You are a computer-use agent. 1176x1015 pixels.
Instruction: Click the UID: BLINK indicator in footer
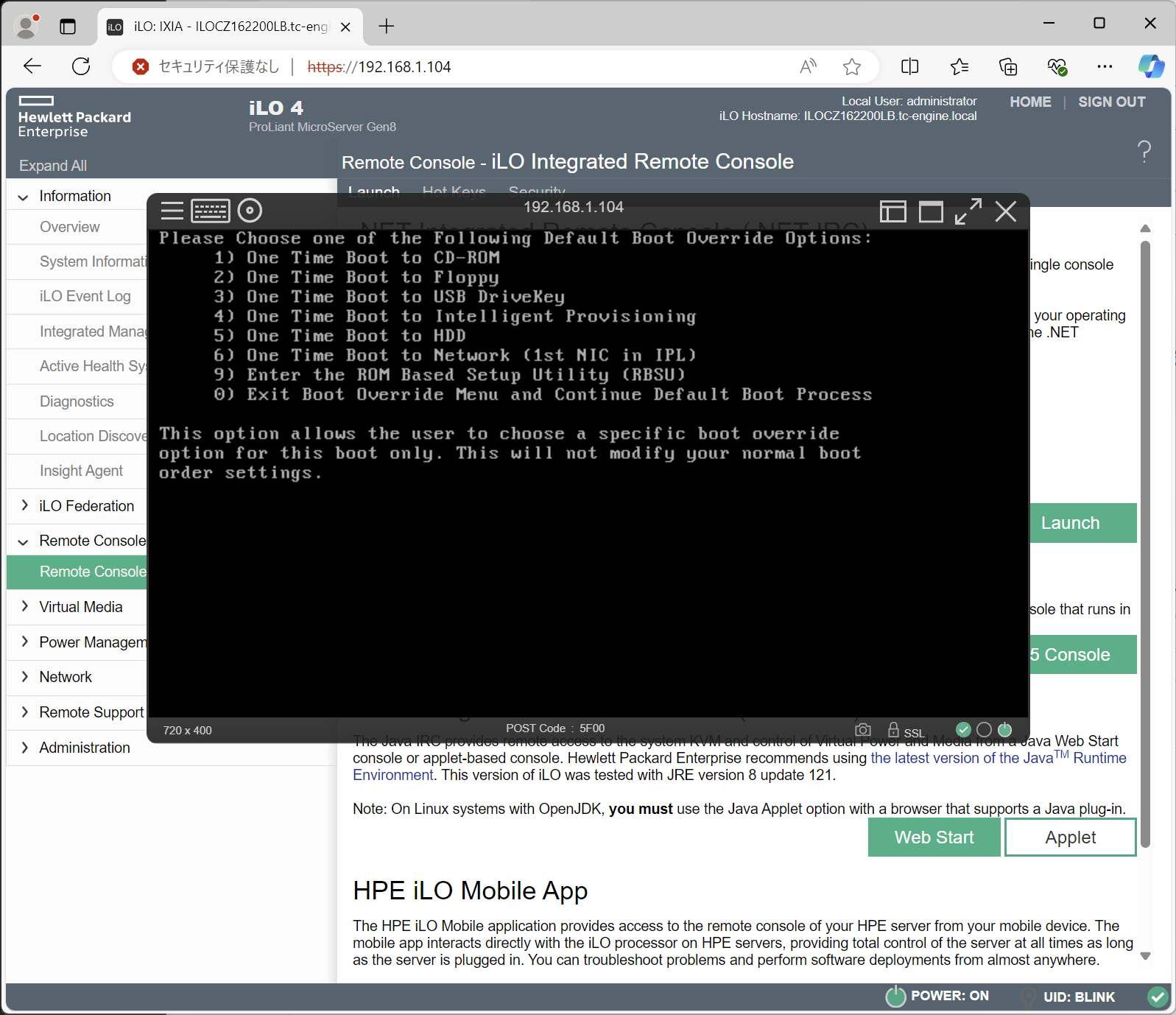1078,997
